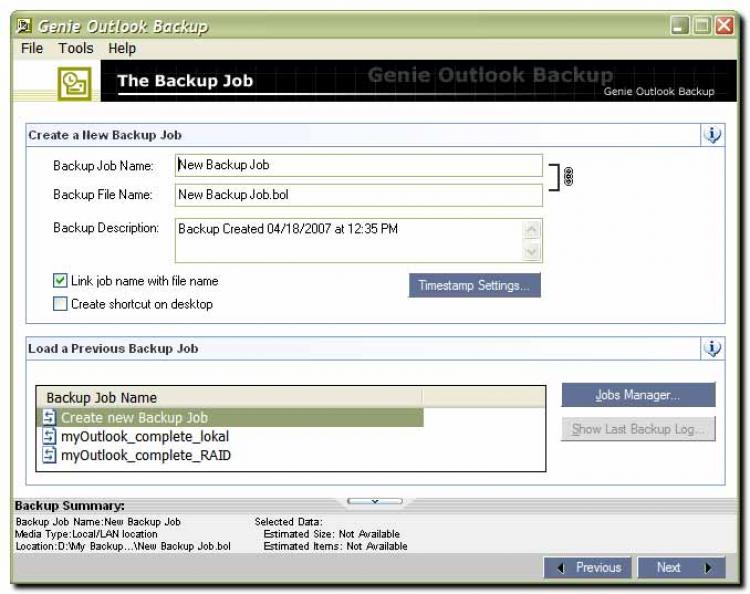
Task: Open the Tools menu
Action: point(75,48)
